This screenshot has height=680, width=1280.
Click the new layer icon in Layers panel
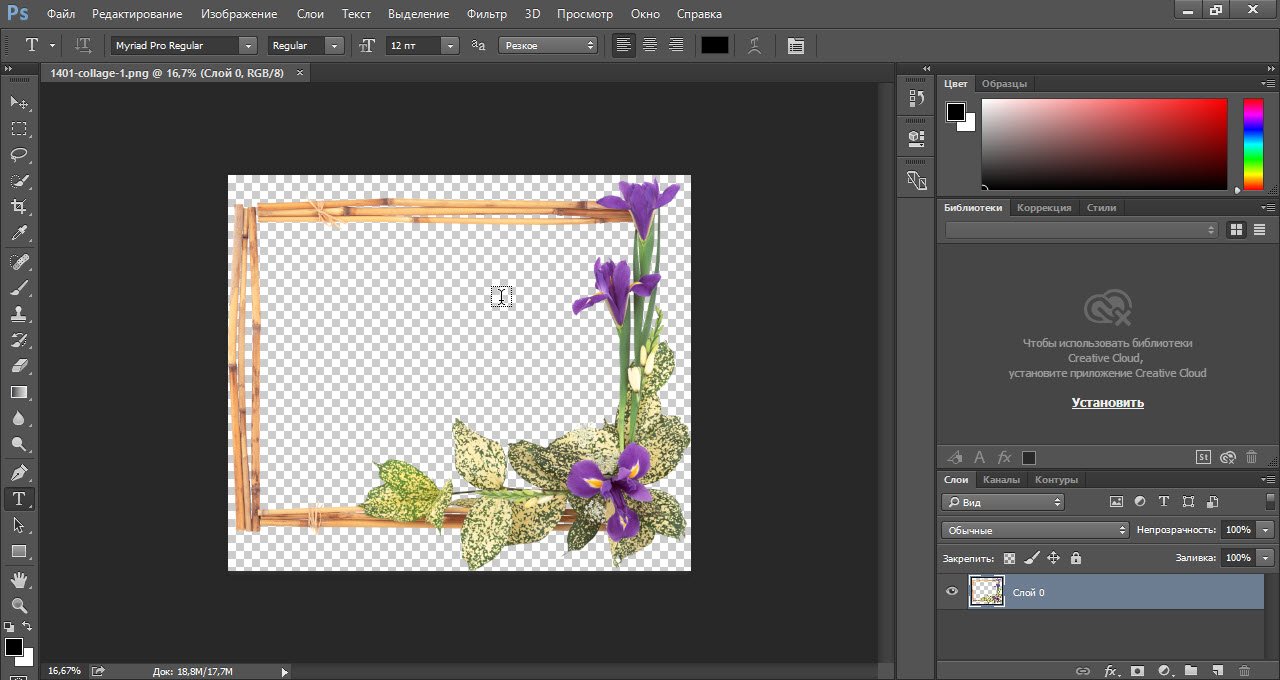click(x=1217, y=671)
